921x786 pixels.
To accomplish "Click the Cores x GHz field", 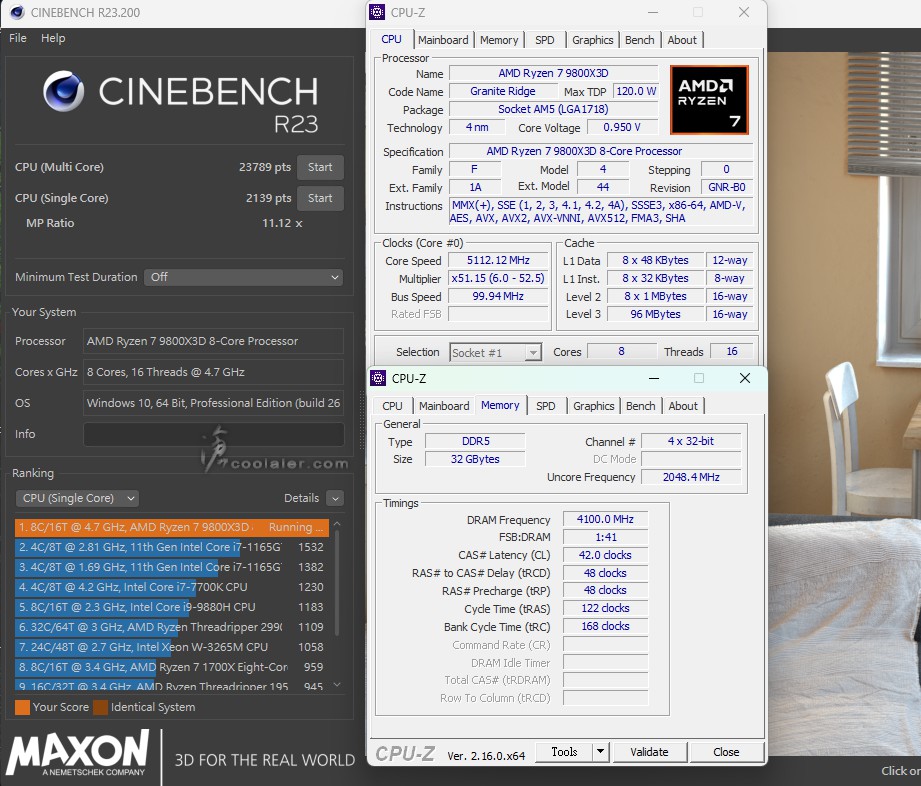I will pos(213,372).
